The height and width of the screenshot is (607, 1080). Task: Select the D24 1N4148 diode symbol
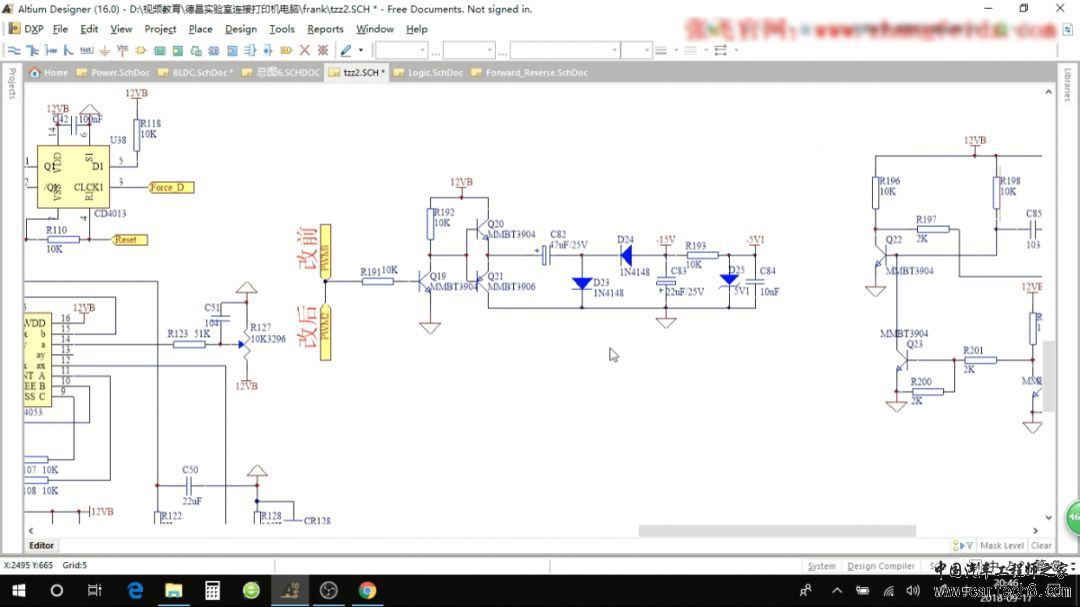[626, 256]
